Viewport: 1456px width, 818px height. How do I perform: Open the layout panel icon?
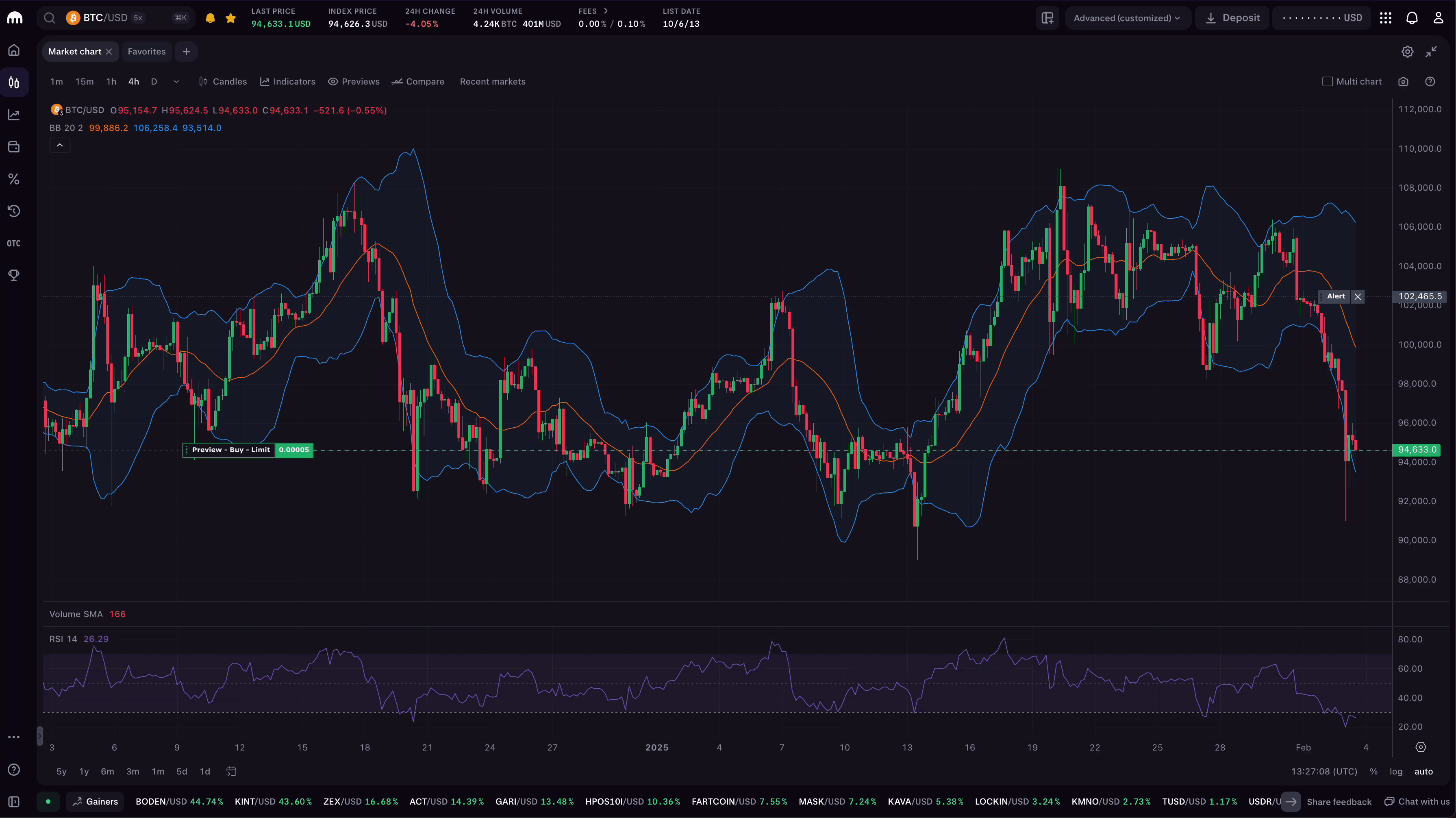pyautogui.click(x=1047, y=18)
